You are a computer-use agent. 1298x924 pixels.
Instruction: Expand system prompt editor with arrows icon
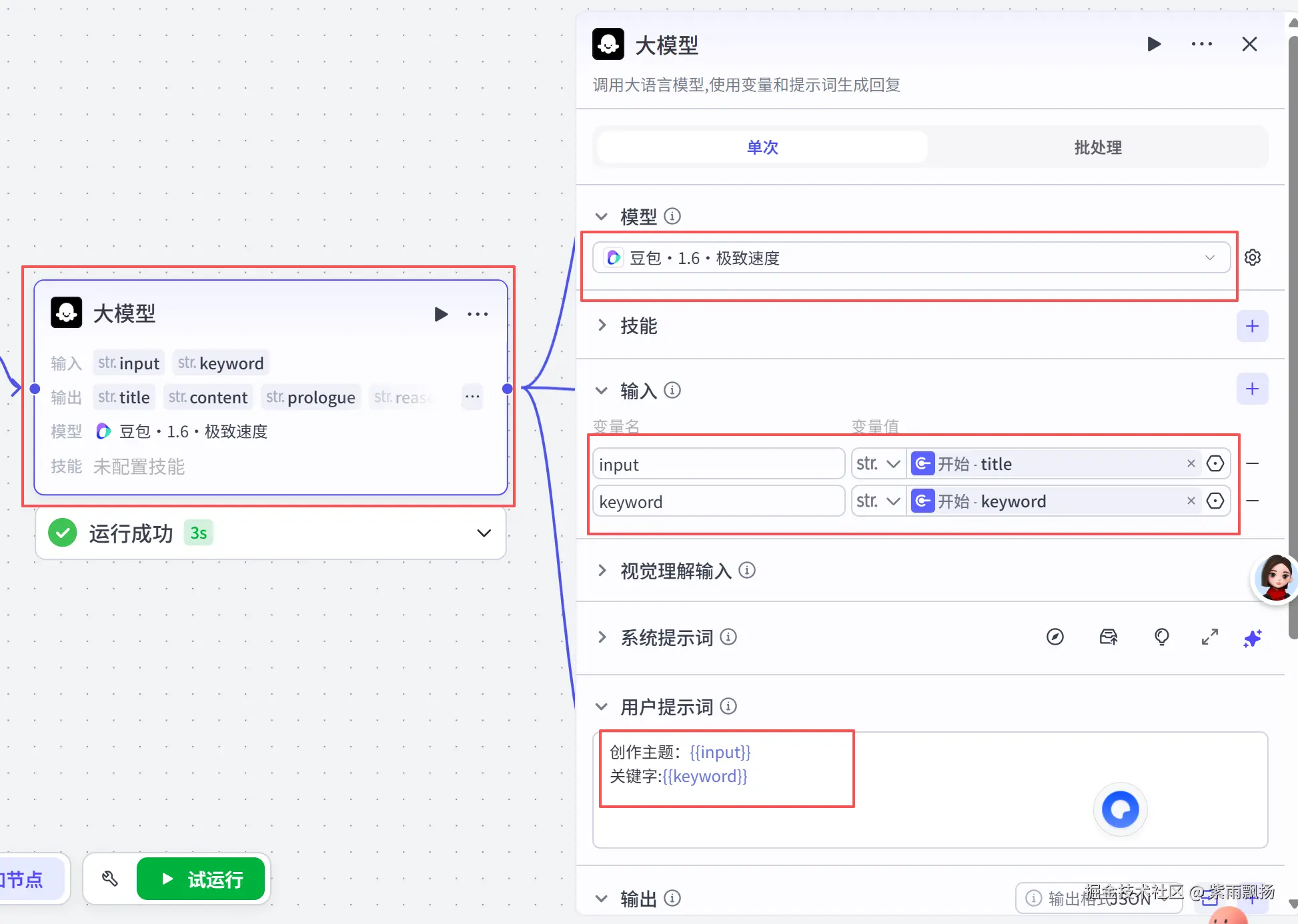click(1209, 637)
